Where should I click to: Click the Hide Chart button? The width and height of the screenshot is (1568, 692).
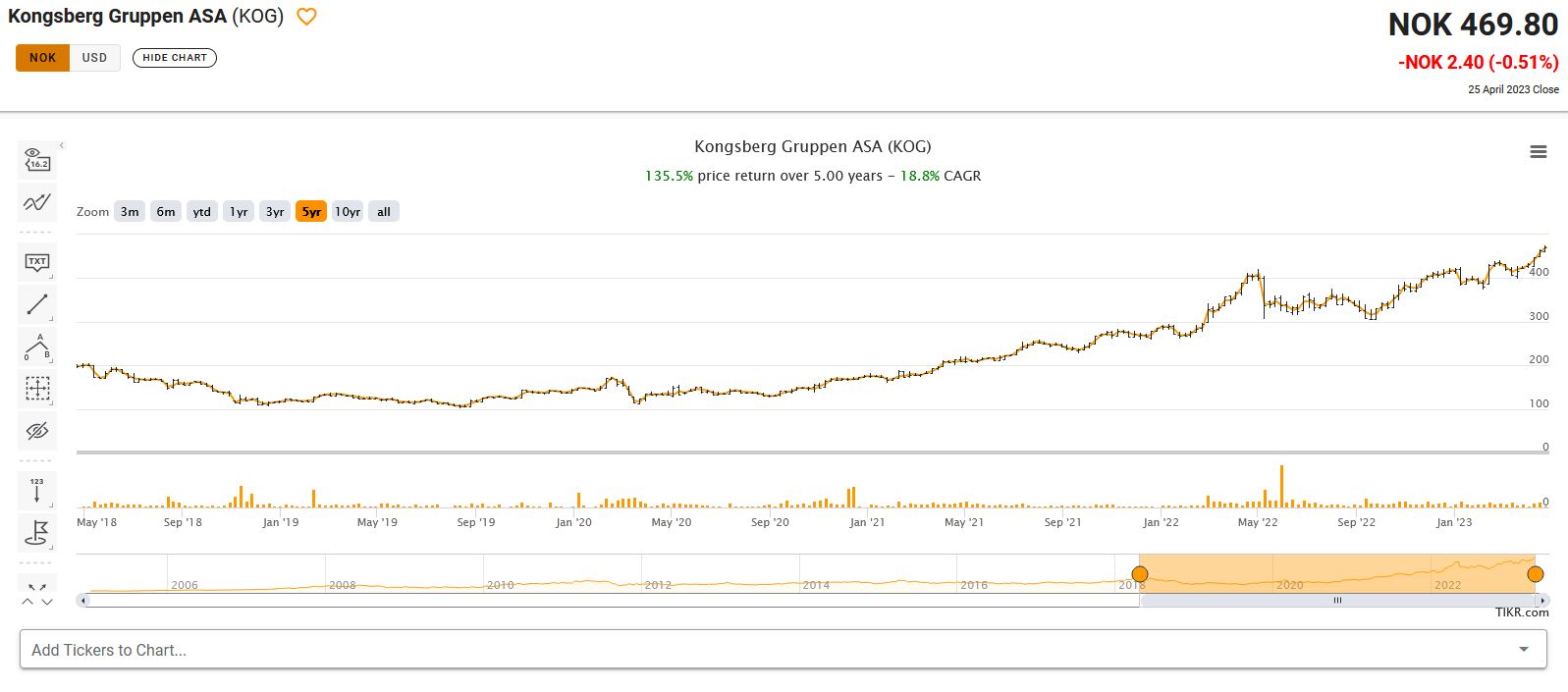coord(175,58)
